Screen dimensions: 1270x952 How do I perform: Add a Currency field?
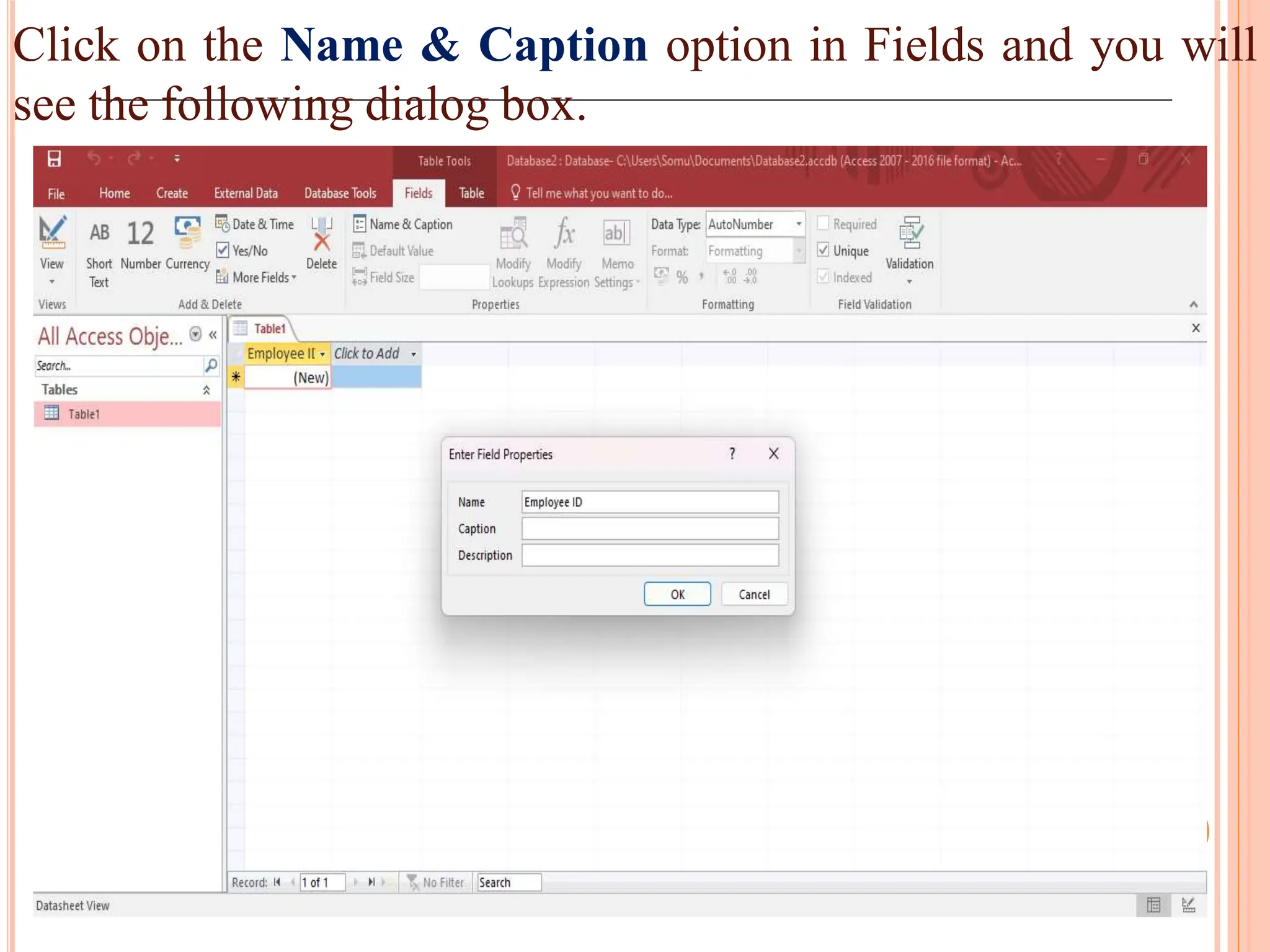[x=187, y=244]
